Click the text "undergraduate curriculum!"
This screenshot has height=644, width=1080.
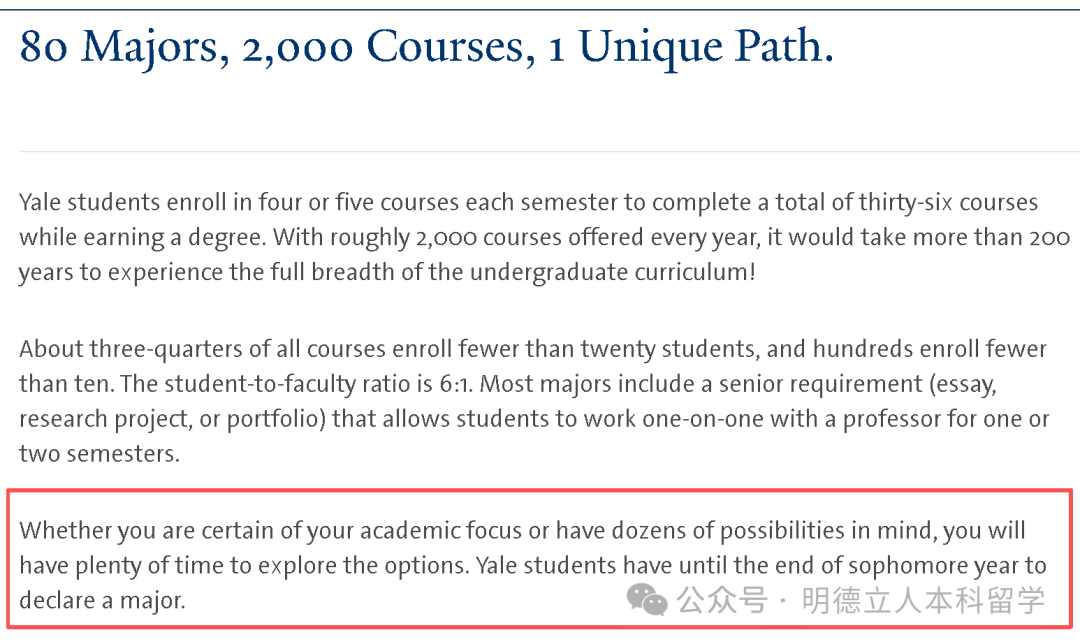[618, 272]
